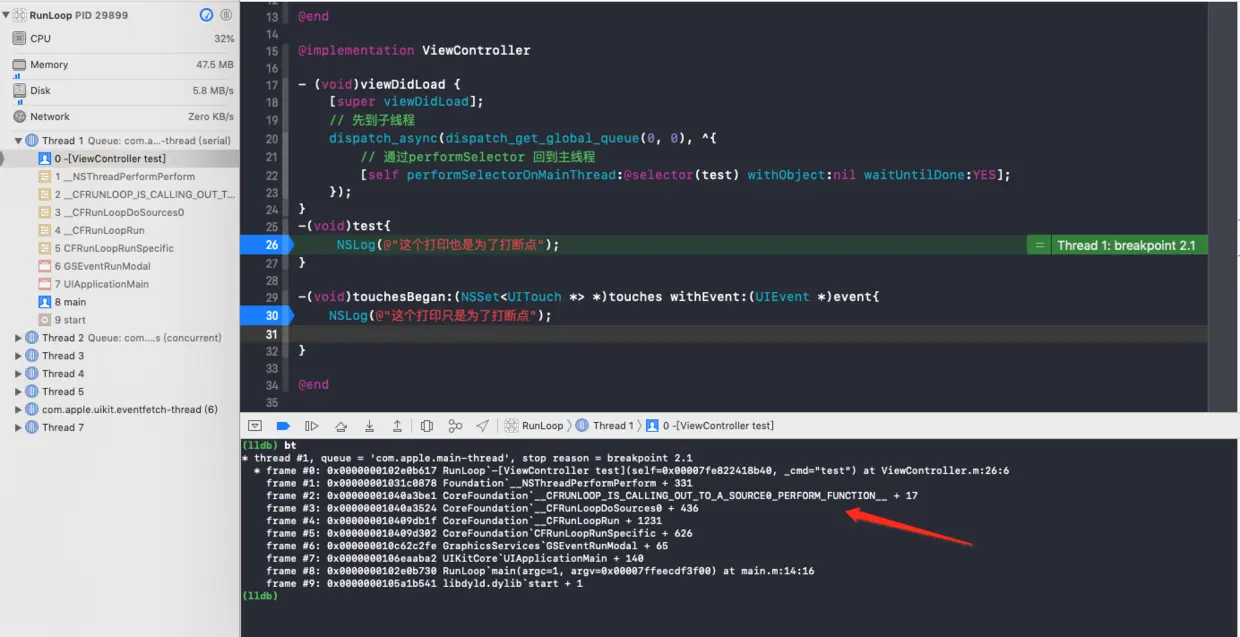Select RunLoop in the debug jump bar

(535, 426)
